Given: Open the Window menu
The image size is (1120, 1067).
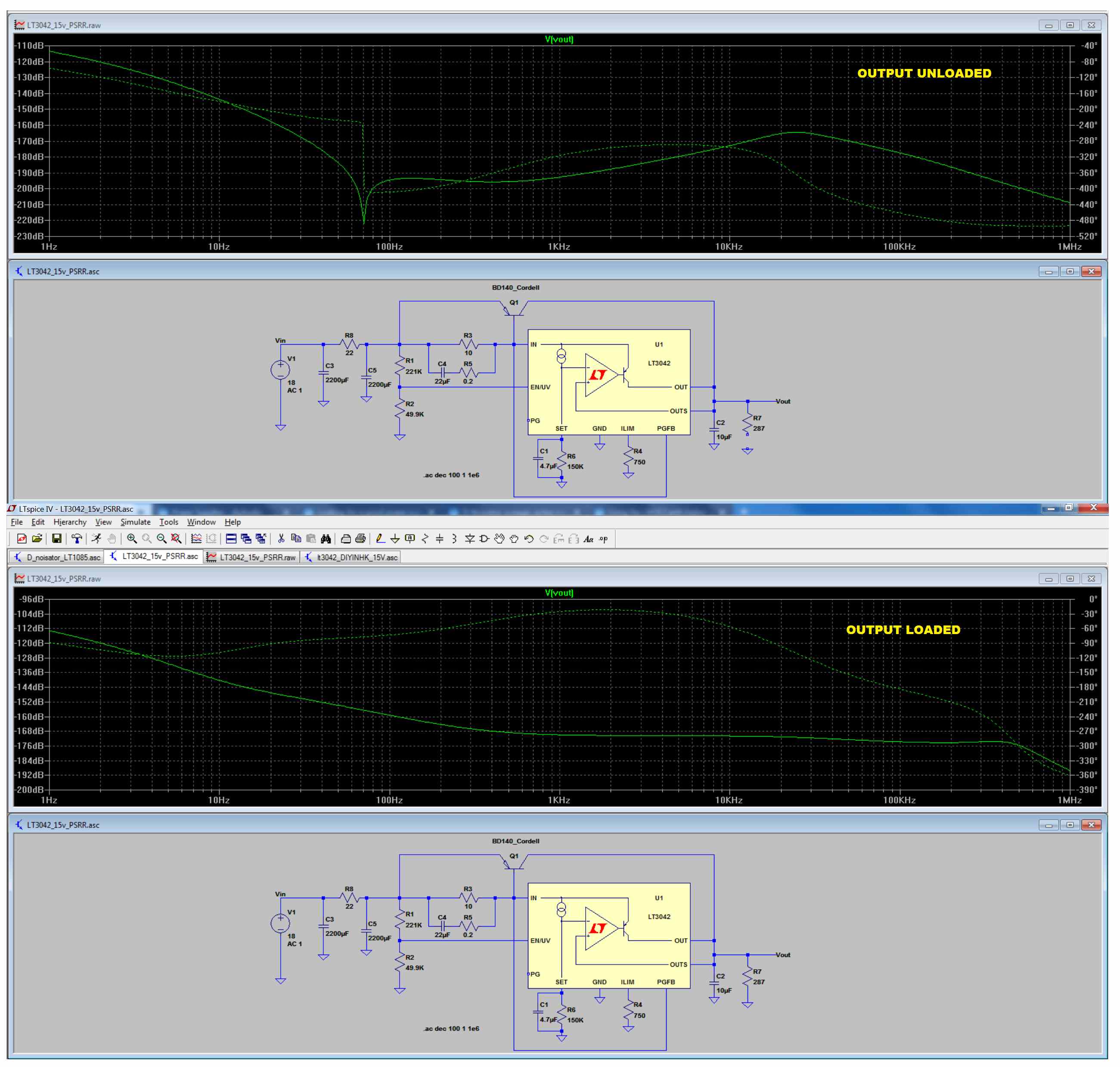Looking at the screenshot, I should 201,522.
